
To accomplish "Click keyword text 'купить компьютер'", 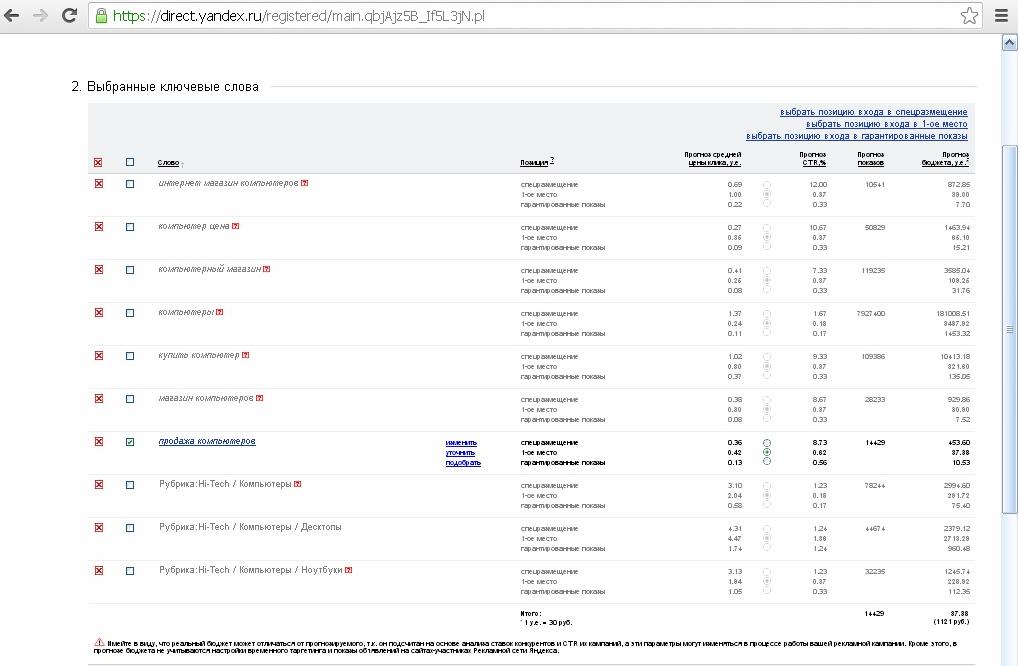I will click(199, 355).
